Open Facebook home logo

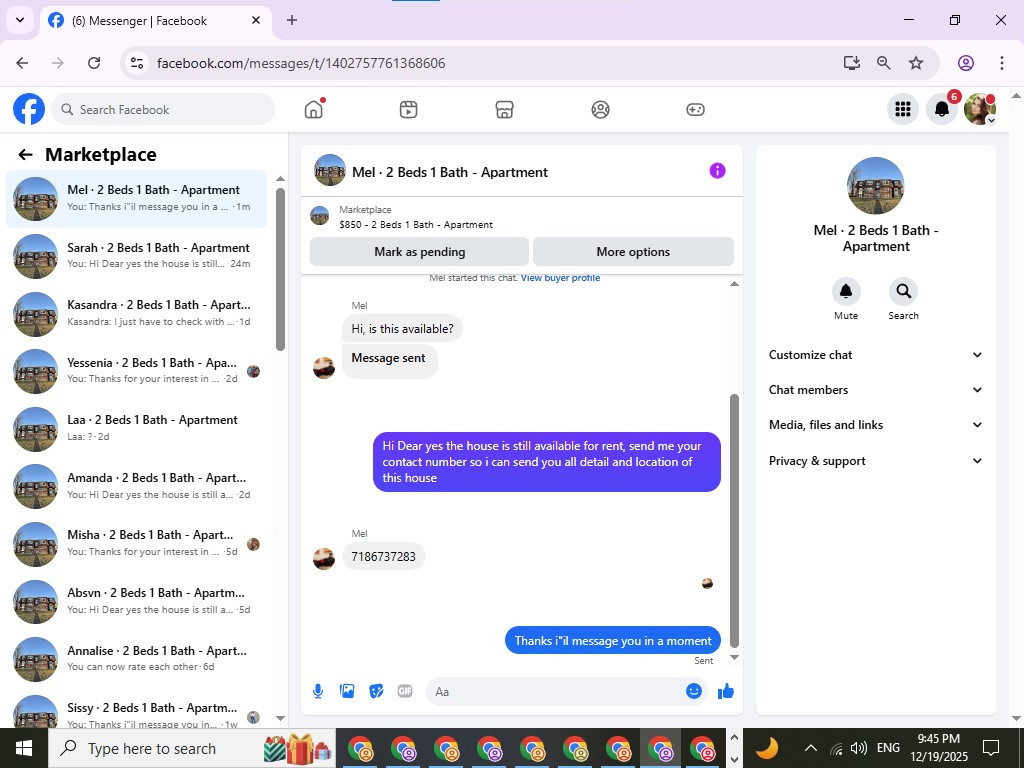(29, 109)
